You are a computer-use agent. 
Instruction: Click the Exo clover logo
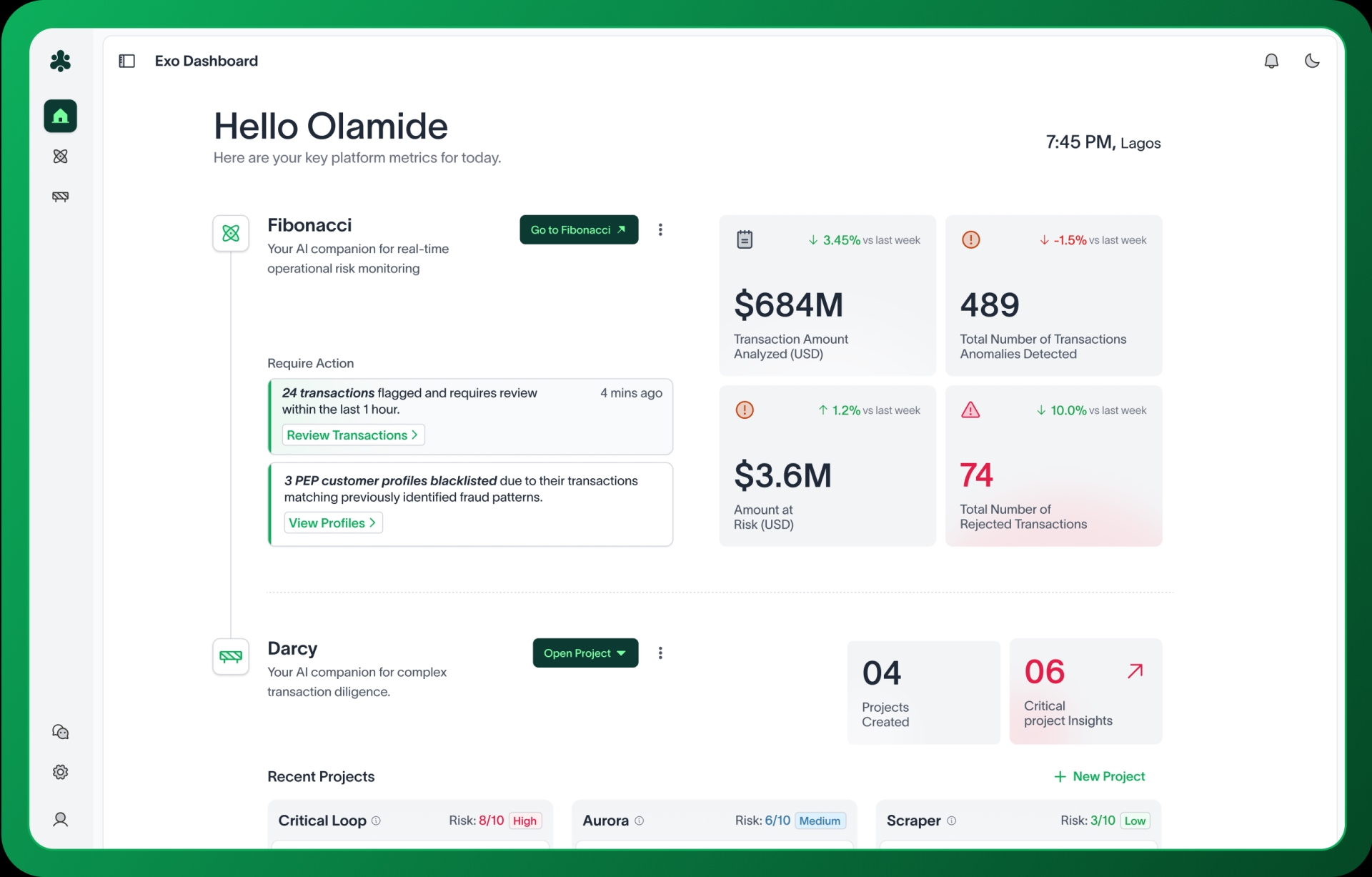pyautogui.click(x=60, y=61)
